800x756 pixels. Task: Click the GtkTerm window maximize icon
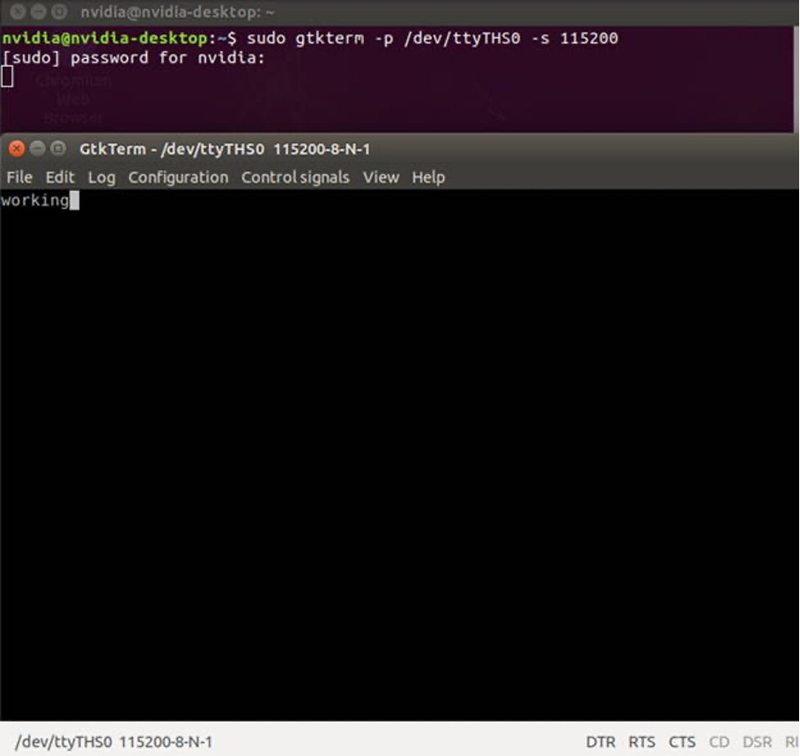tap(58, 148)
